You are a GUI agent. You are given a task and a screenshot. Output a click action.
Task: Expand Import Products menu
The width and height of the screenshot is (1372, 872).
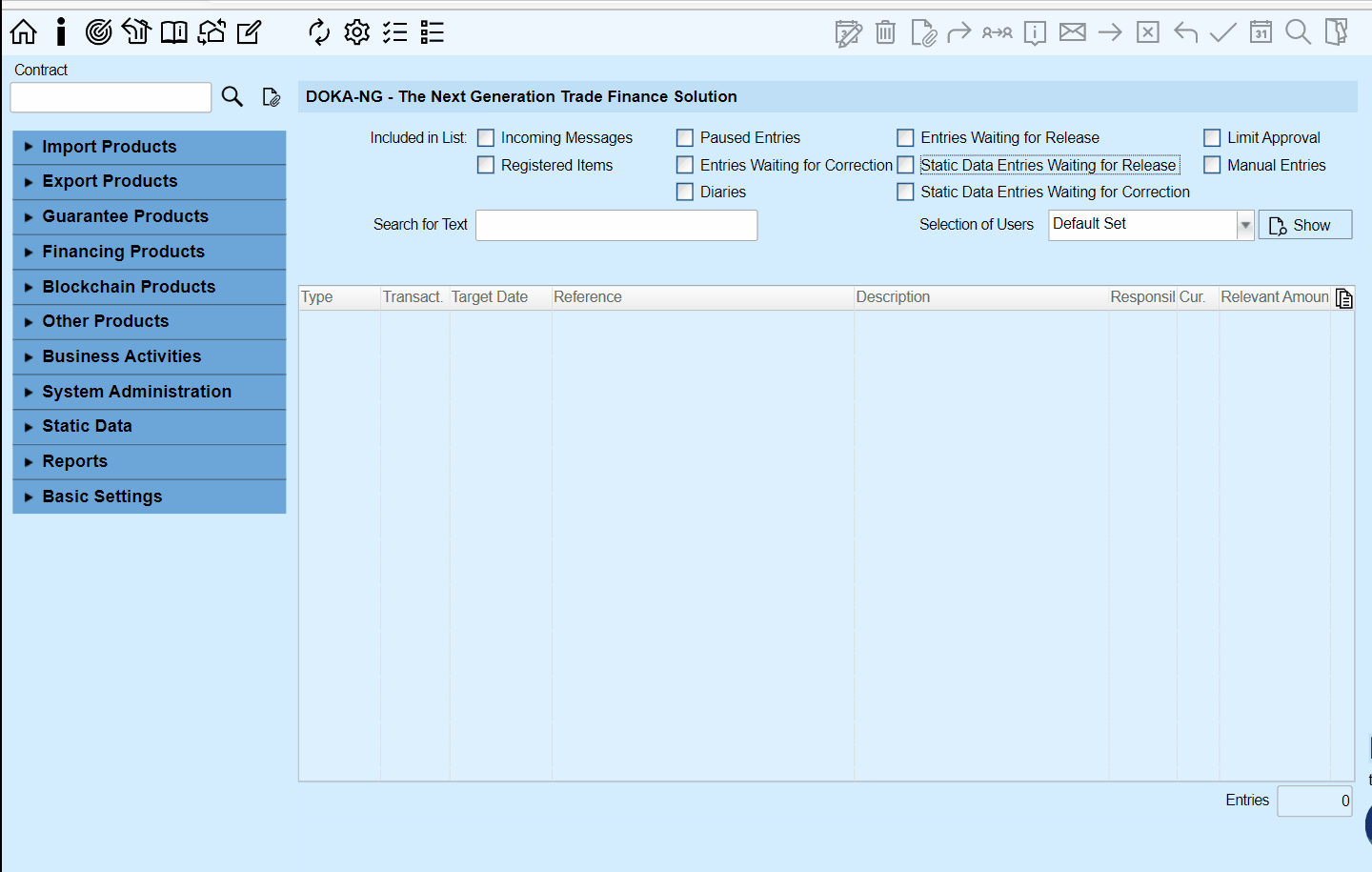click(150, 147)
